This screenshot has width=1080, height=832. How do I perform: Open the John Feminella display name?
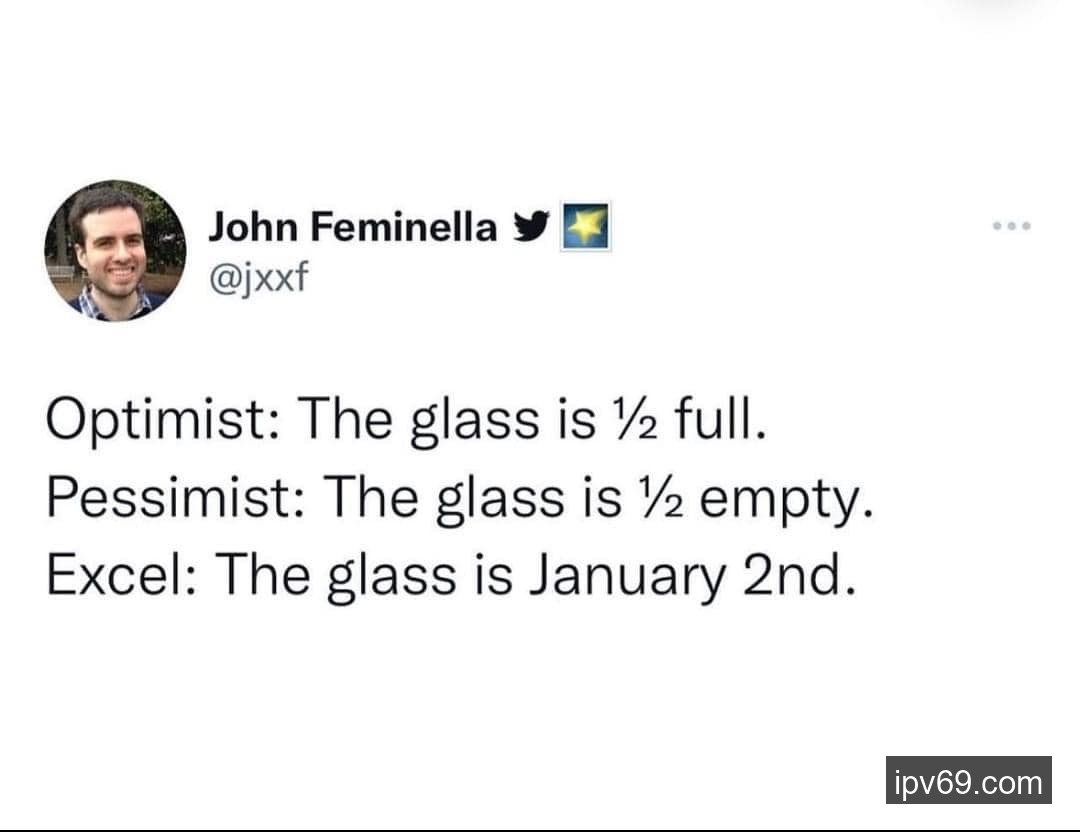pos(352,228)
